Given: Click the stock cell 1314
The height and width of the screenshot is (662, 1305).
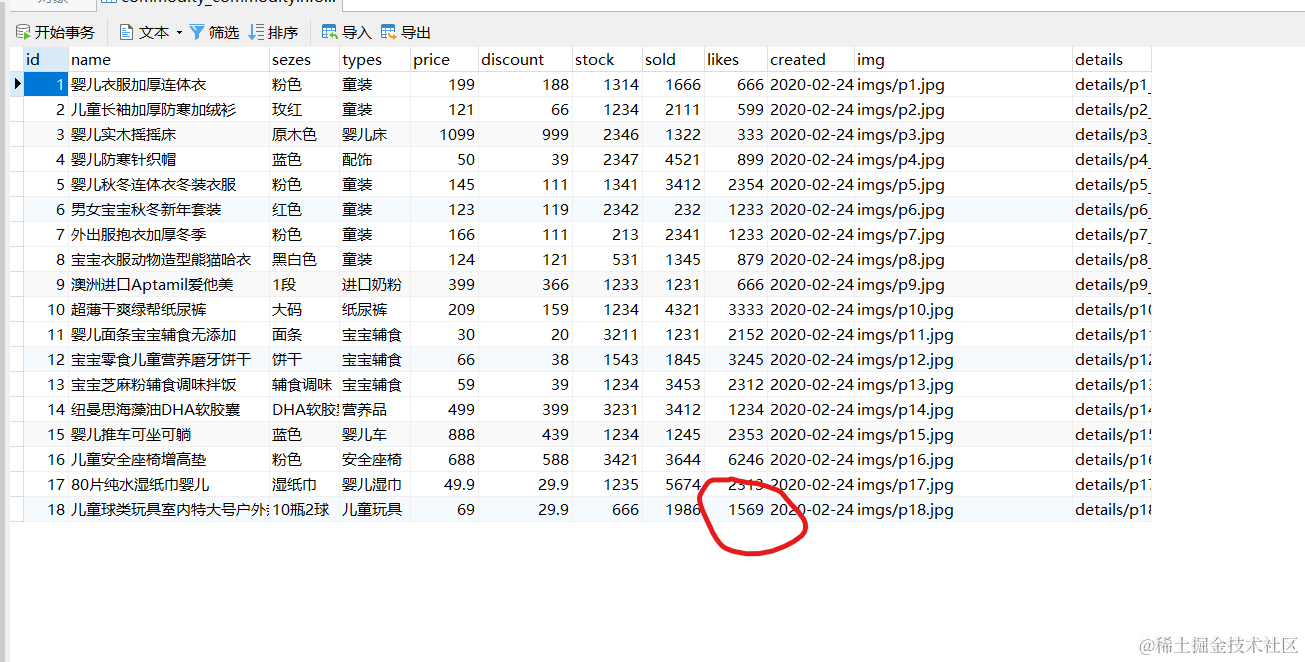Looking at the screenshot, I should point(607,85).
